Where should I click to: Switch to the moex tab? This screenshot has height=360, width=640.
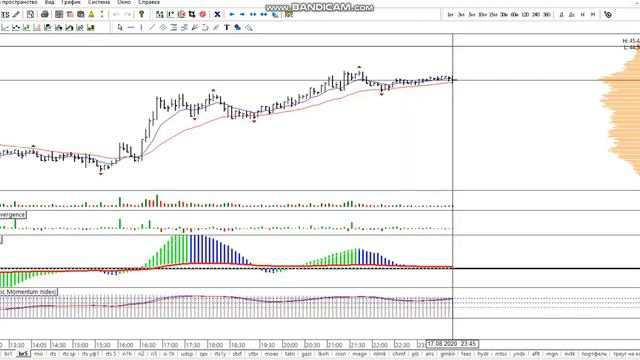pos(271,354)
